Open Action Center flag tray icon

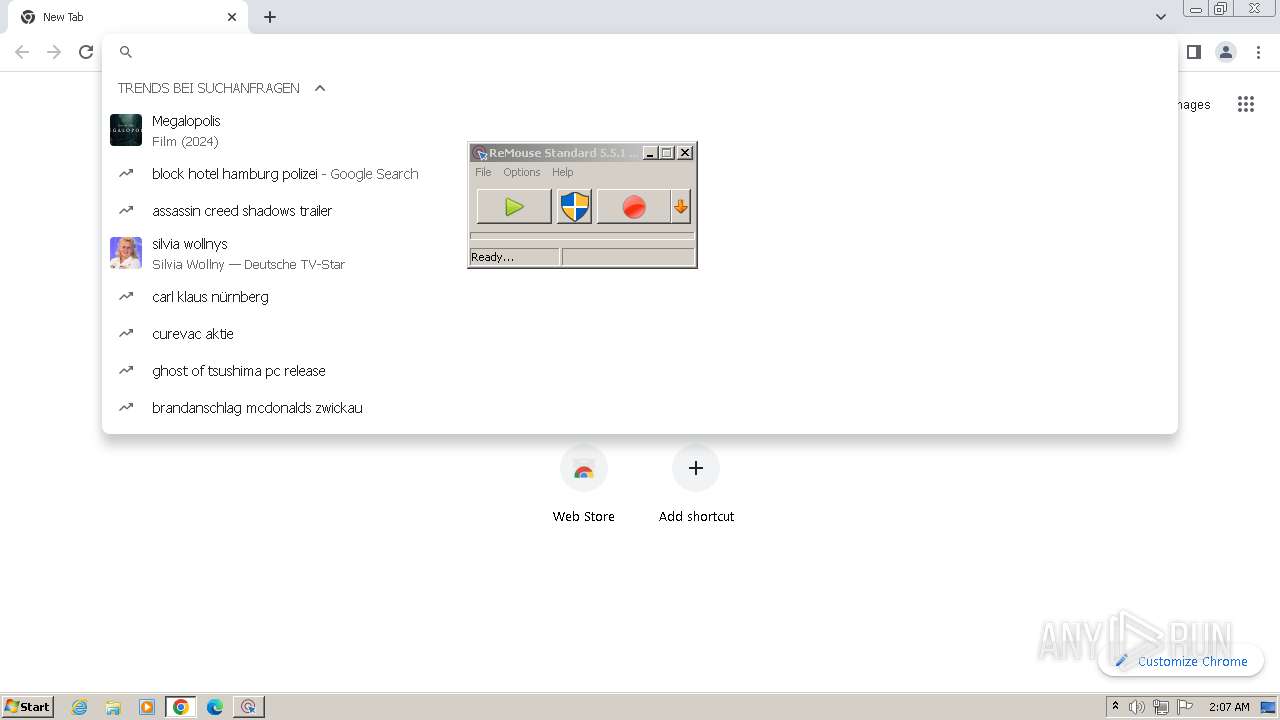tap(1185, 707)
